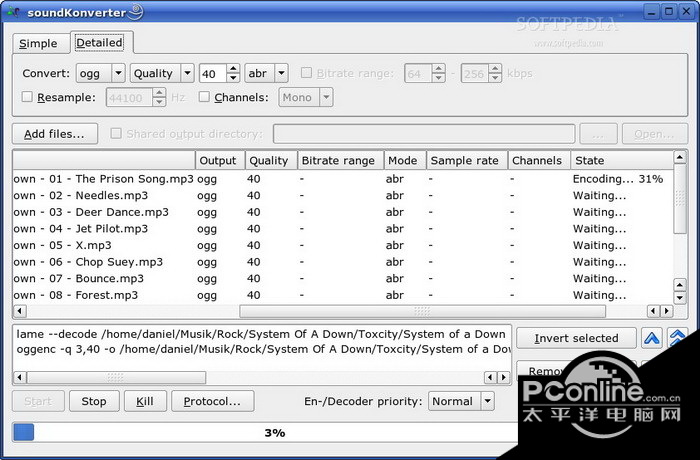
Task: Click command log horizontal scrollbar thumb
Action: pos(116,377)
